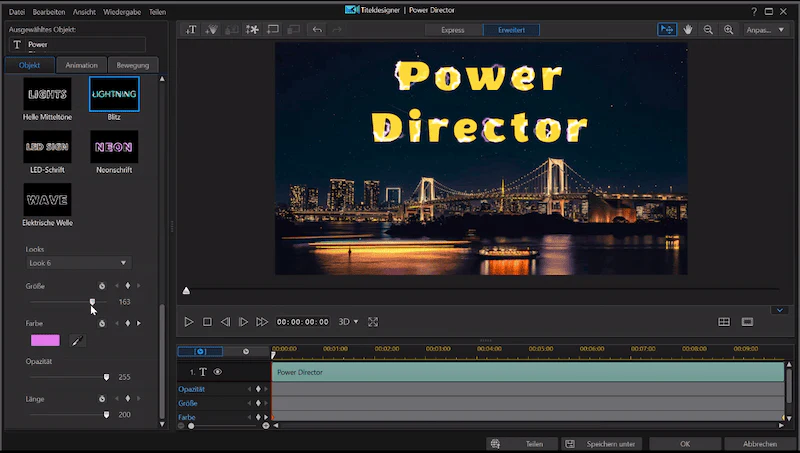The width and height of the screenshot is (800, 453).
Task: Stop the preview playback
Action: point(207,322)
